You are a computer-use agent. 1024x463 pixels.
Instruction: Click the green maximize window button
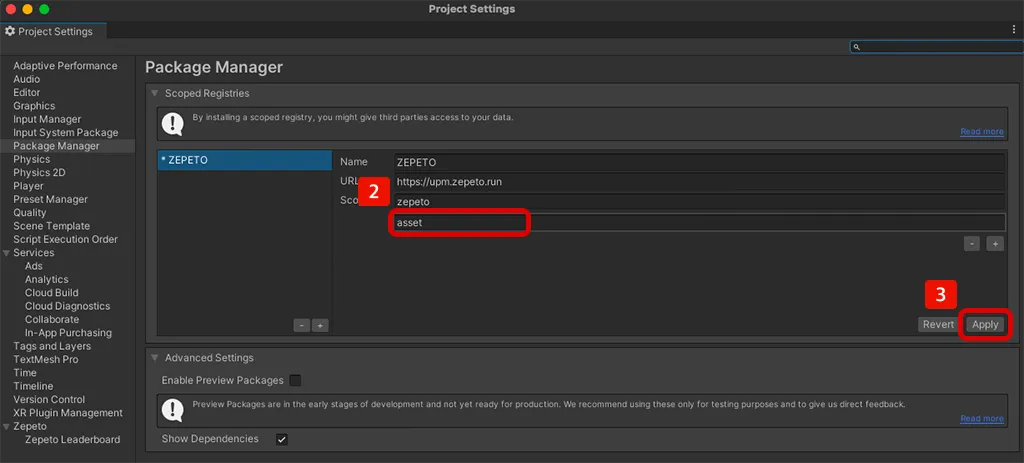coord(44,9)
